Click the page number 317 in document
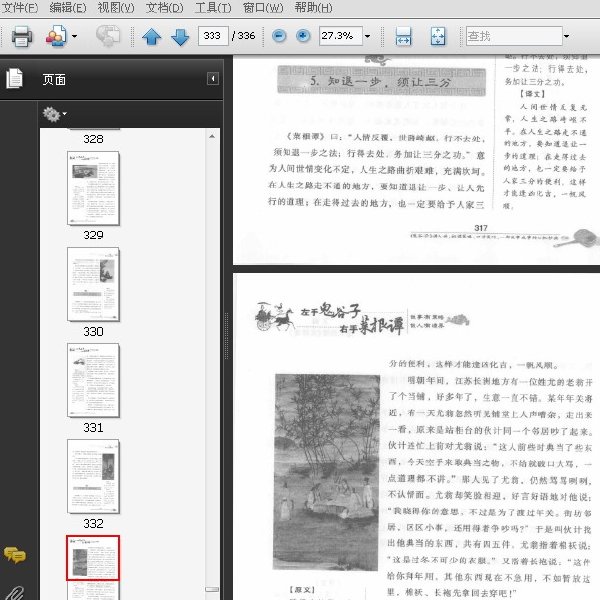 tap(481, 228)
